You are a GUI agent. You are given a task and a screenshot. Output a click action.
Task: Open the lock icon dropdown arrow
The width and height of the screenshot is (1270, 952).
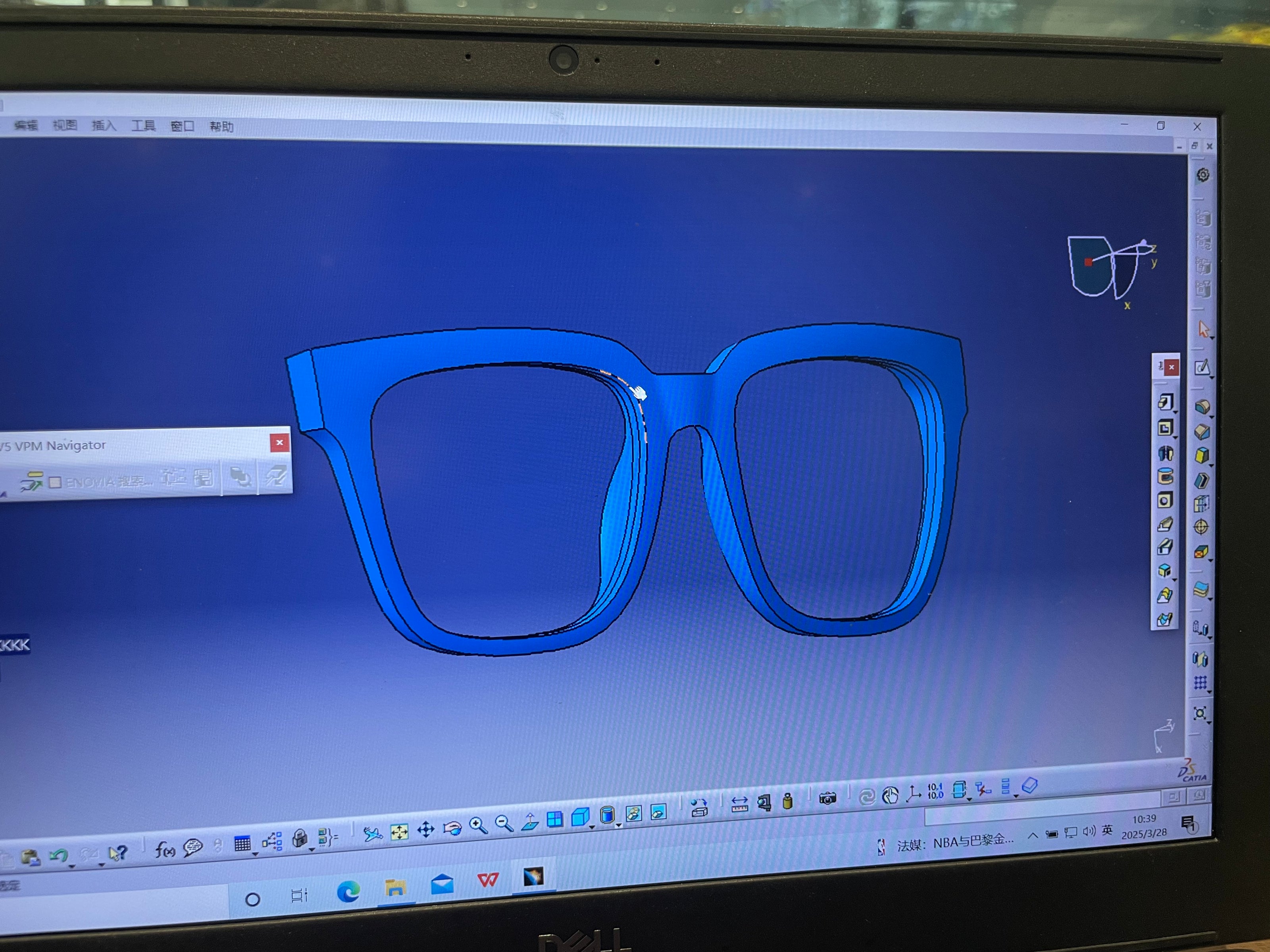coord(312,849)
